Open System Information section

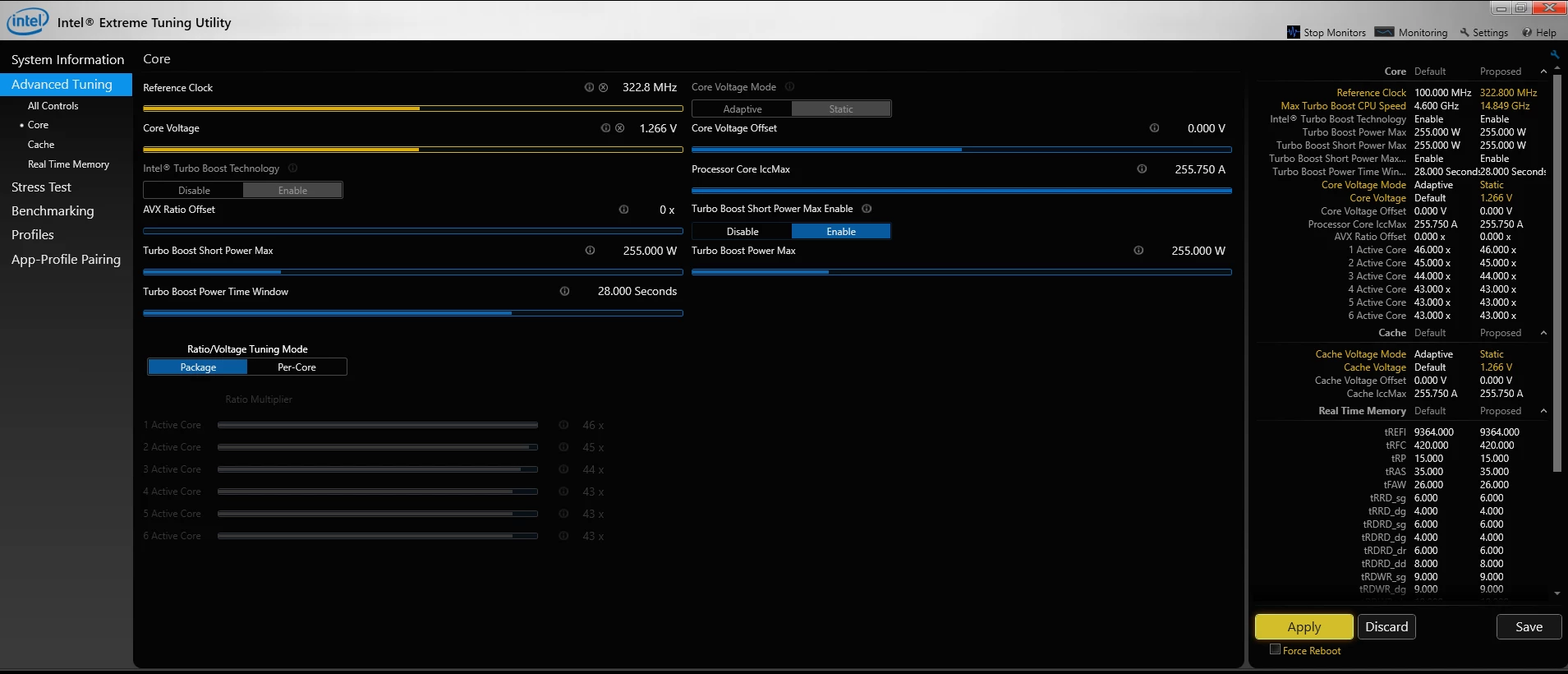point(67,60)
